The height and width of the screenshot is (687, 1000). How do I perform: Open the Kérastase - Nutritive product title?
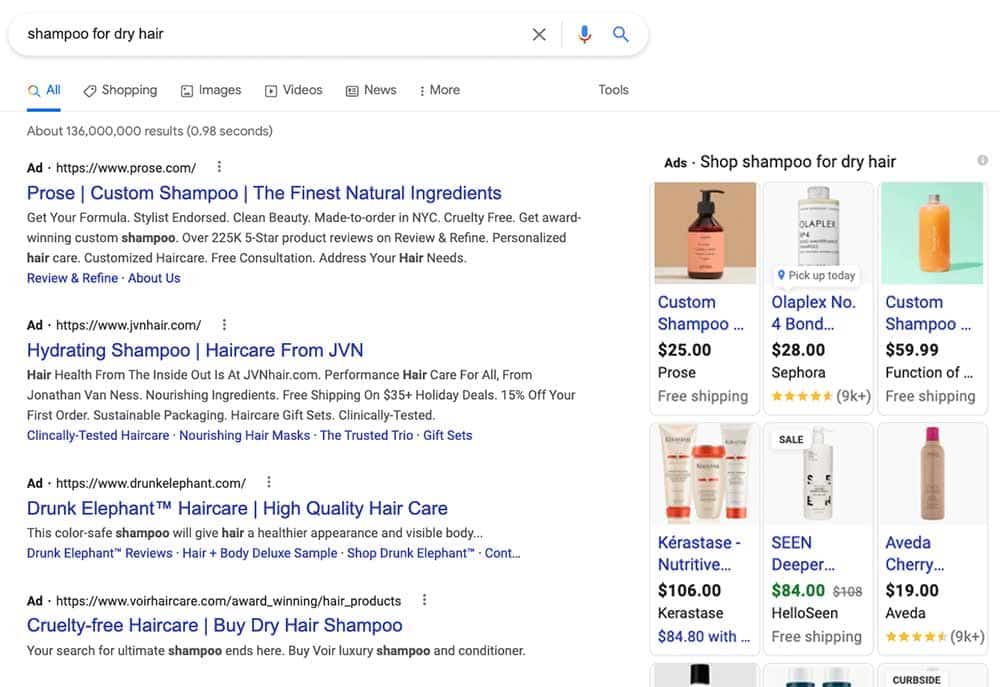(x=699, y=554)
